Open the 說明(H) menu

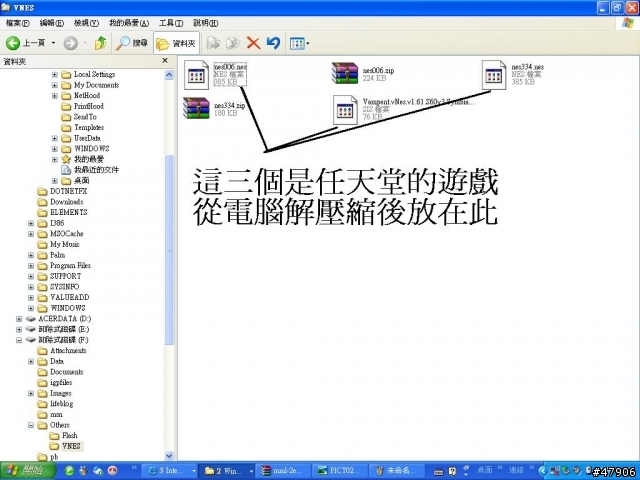pos(205,23)
